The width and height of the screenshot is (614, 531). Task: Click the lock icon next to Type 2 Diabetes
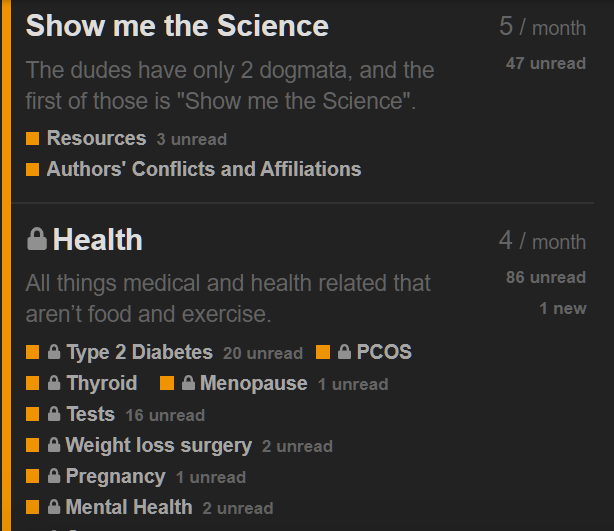[54, 352]
